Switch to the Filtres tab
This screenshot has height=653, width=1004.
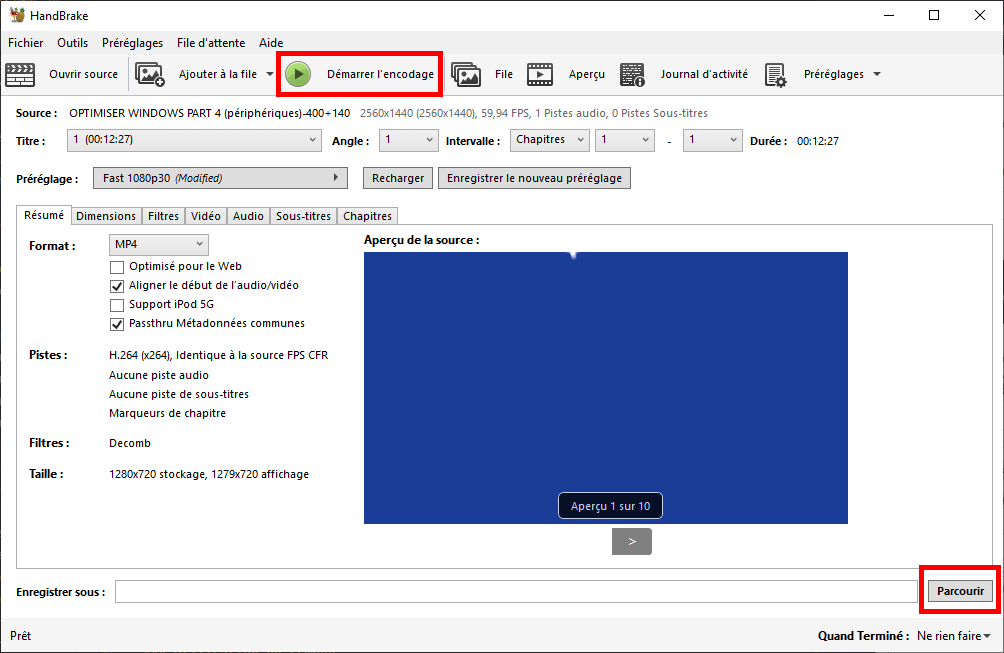[163, 216]
